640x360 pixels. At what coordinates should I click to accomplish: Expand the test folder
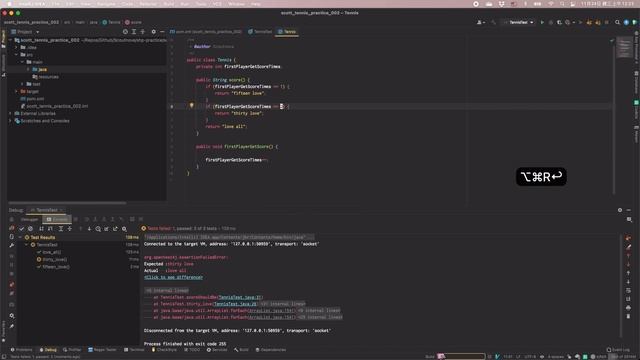point(22,84)
